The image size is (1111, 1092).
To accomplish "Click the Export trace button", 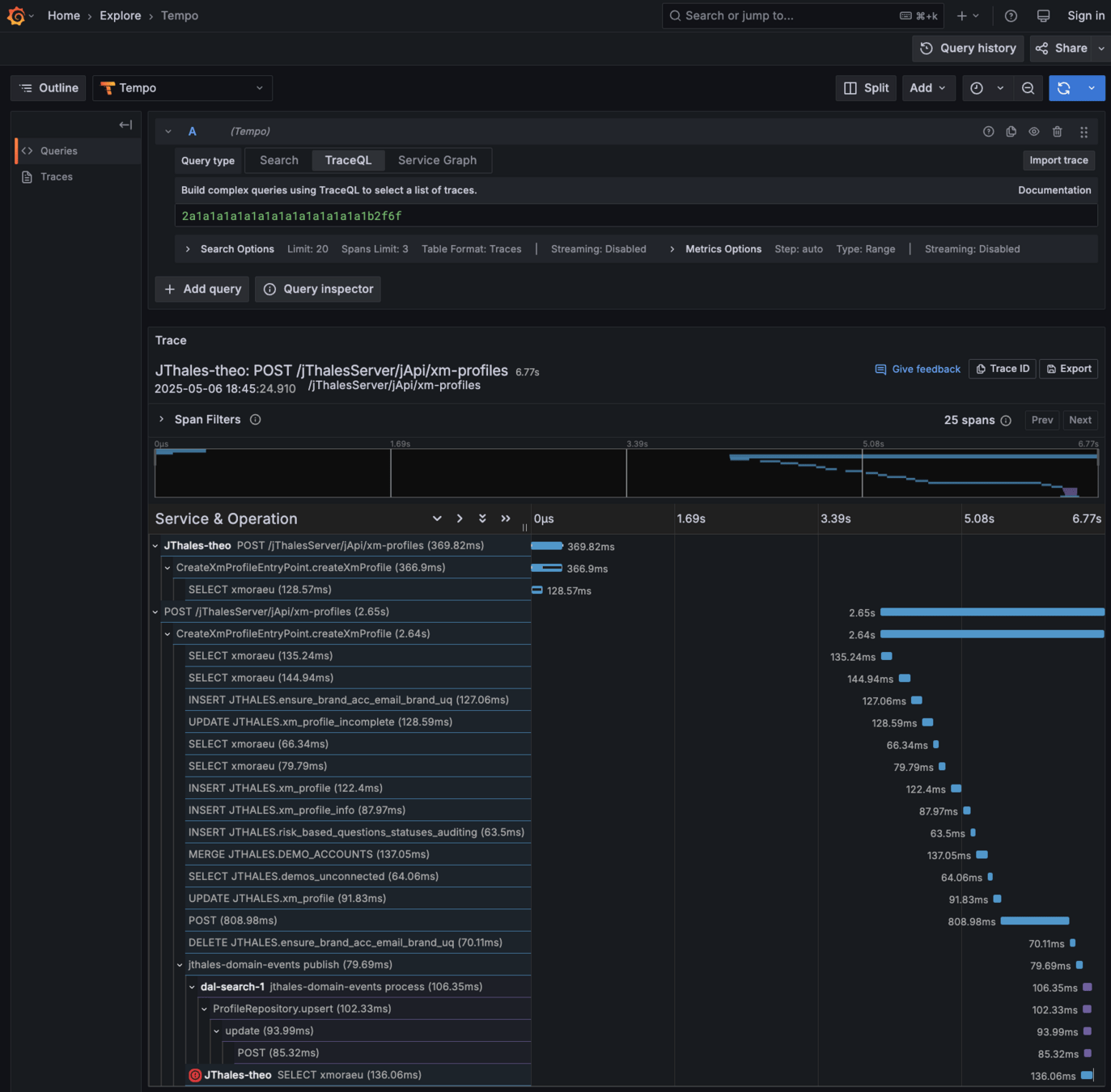I will 1069,369.
